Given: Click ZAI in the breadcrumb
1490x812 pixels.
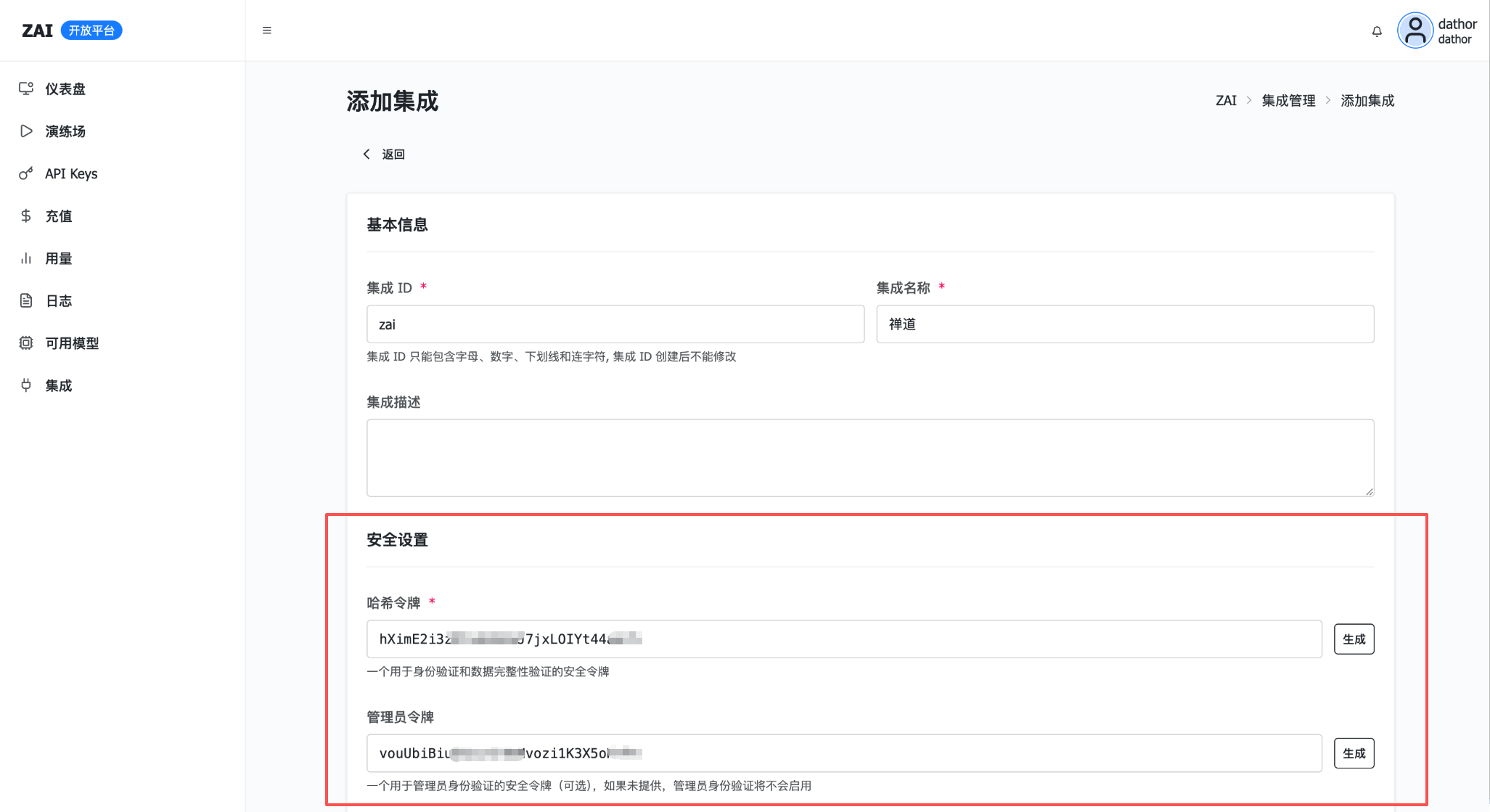Looking at the screenshot, I should click(1226, 101).
